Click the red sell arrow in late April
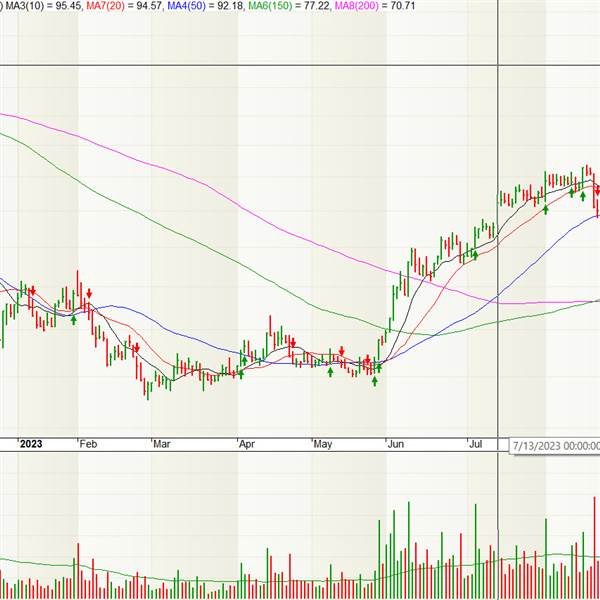 pyautogui.click(x=293, y=343)
